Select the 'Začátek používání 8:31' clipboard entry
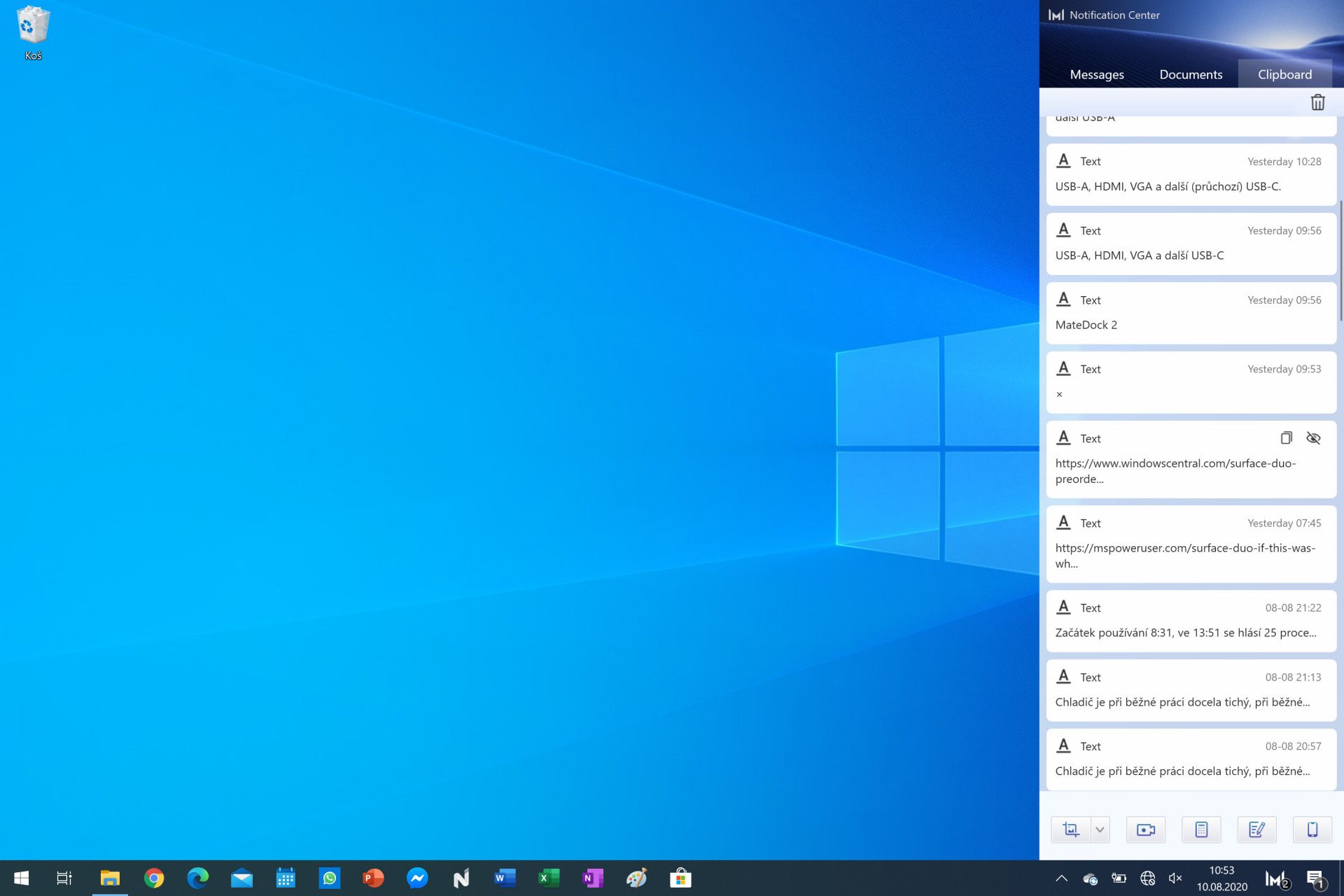The width and height of the screenshot is (1344, 896). point(1191,621)
